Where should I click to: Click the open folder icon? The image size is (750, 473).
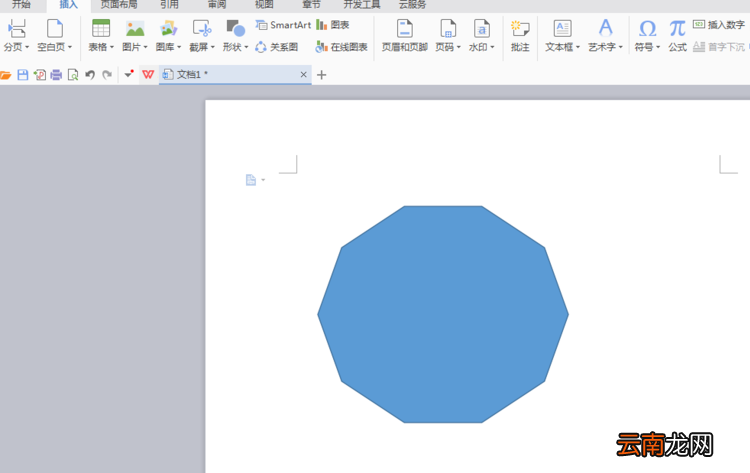point(5,75)
